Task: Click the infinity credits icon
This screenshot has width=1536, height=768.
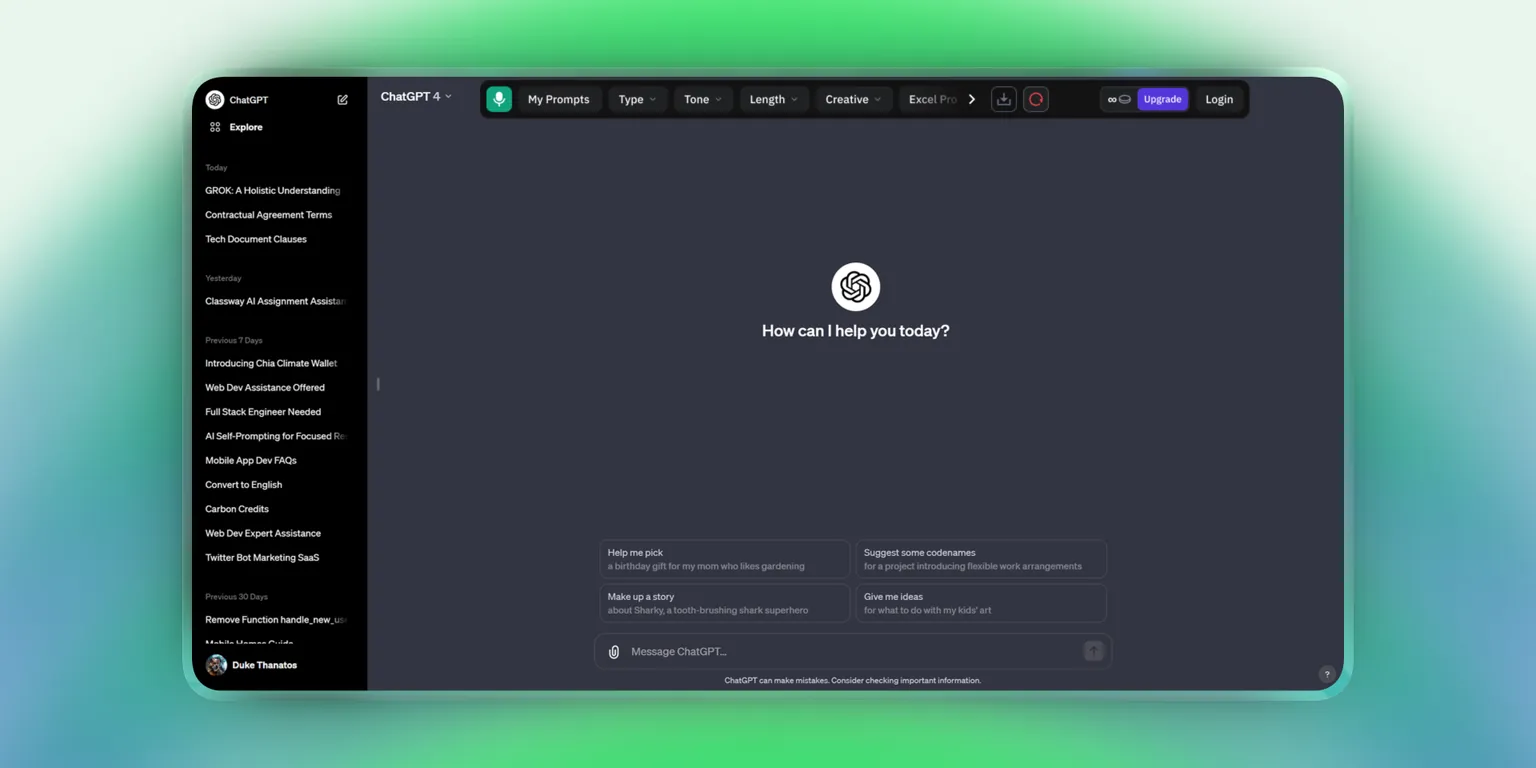Action: click(1119, 99)
